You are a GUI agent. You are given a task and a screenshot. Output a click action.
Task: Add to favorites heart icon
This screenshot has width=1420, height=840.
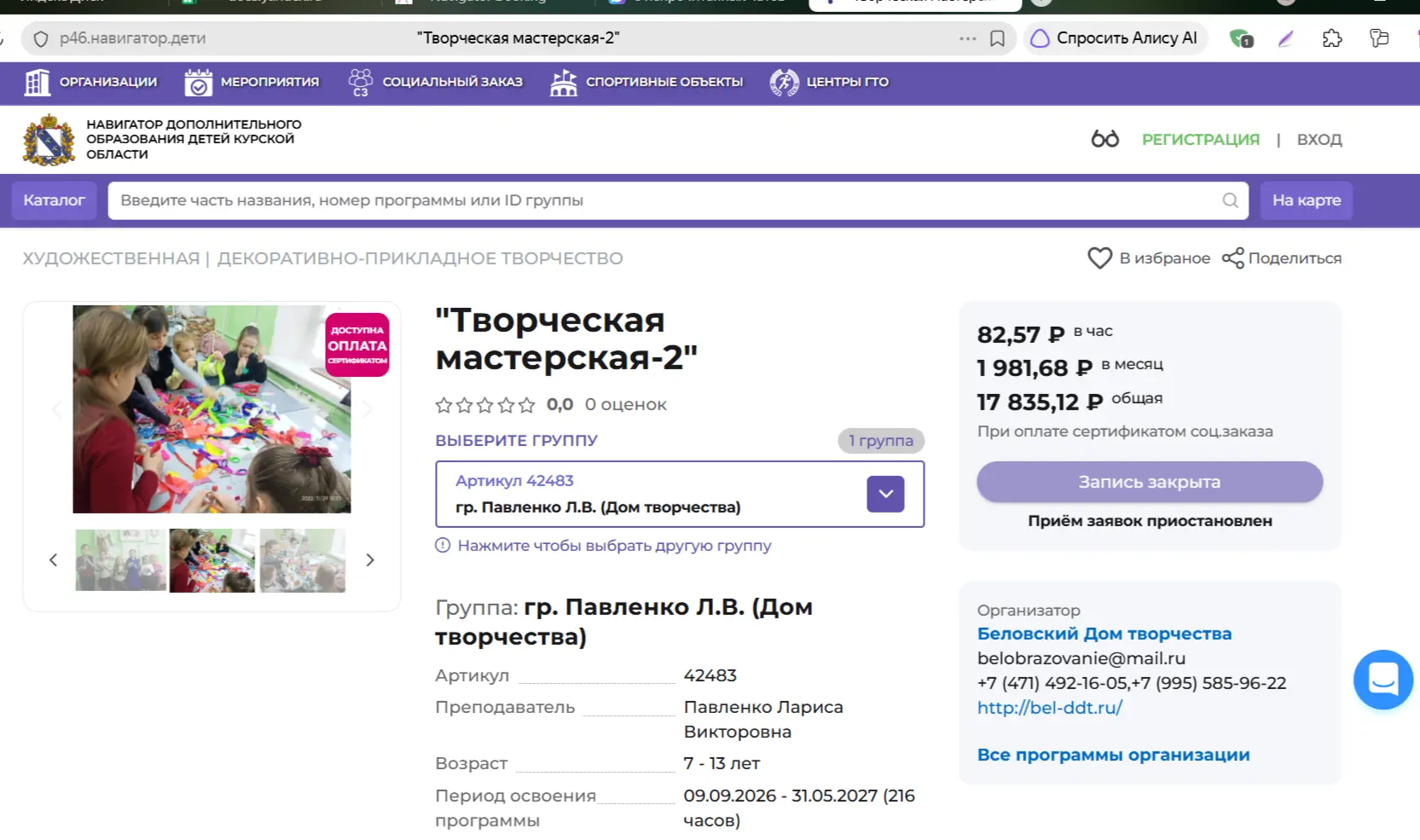click(1100, 258)
